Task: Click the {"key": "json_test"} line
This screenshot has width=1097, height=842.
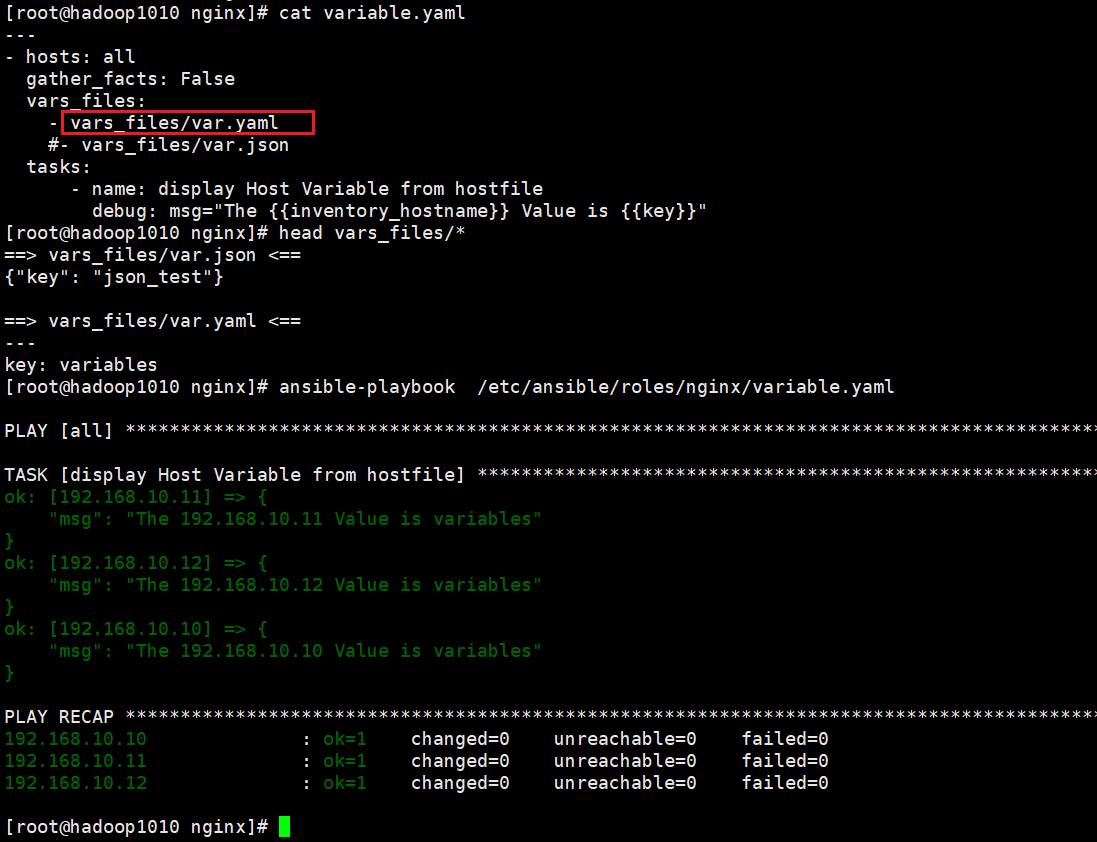Action: pos(114,277)
